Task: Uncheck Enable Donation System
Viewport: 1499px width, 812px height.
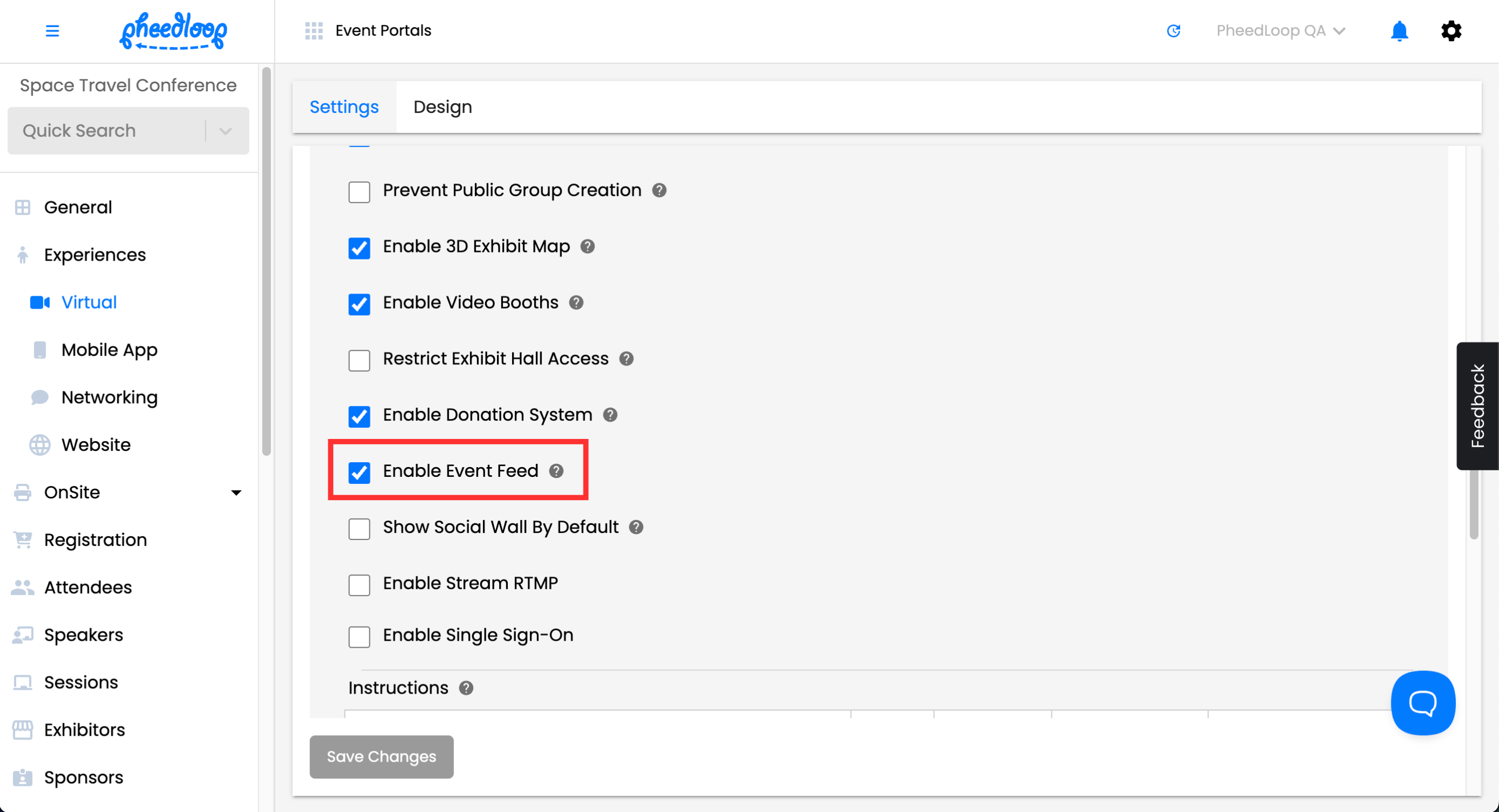Action: pos(359,416)
